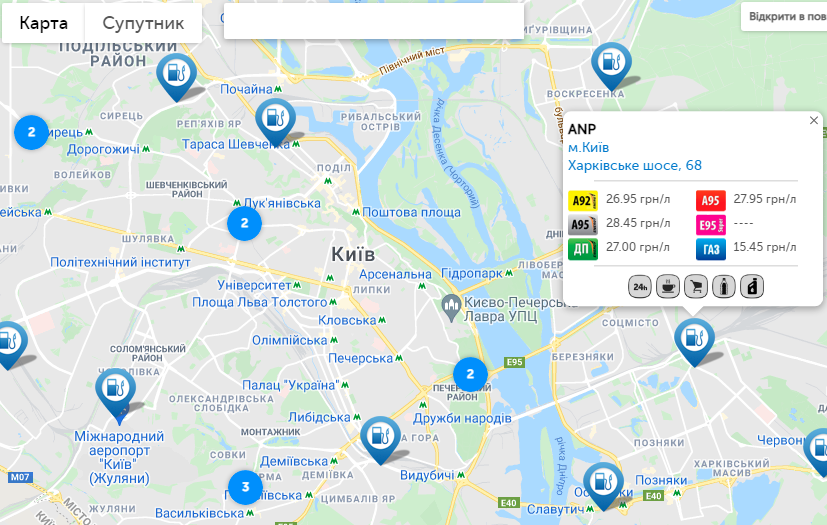The height and width of the screenshot is (525, 827).
Task: Switch to Супутник map view
Action: coord(143,23)
